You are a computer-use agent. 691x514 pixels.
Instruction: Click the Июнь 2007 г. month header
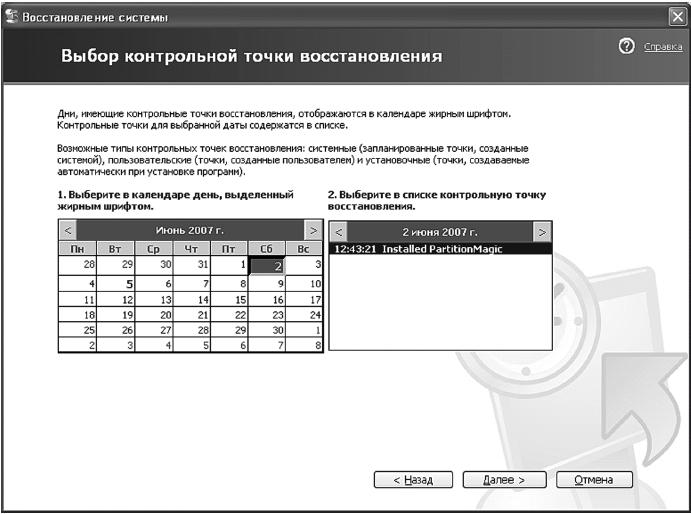point(190,231)
